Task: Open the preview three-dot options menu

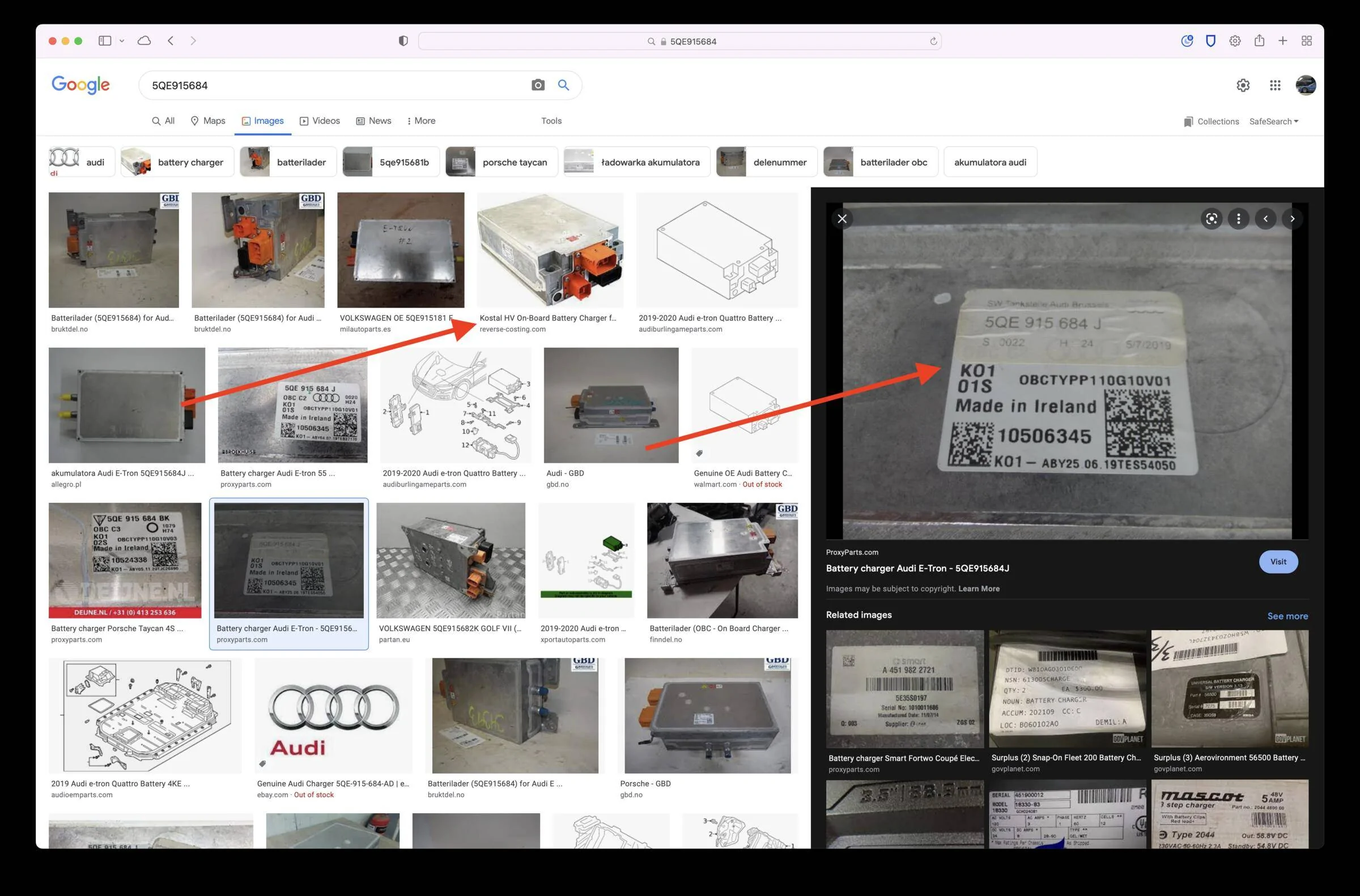Action: [1238, 218]
